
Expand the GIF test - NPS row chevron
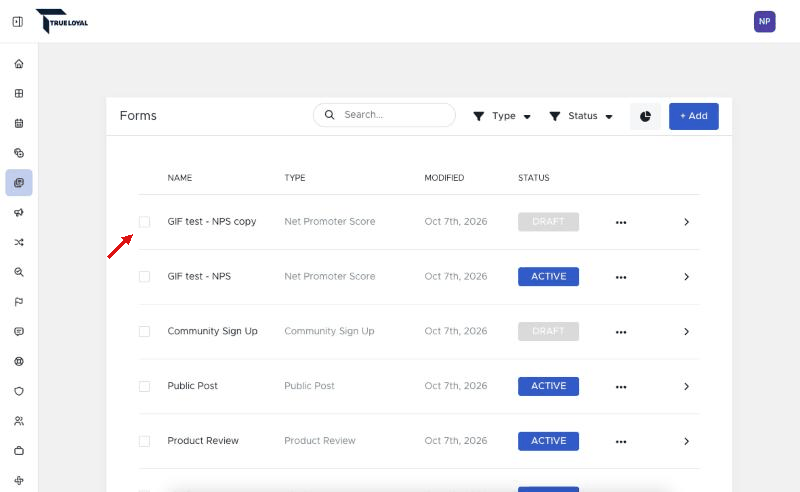pos(686,277)
